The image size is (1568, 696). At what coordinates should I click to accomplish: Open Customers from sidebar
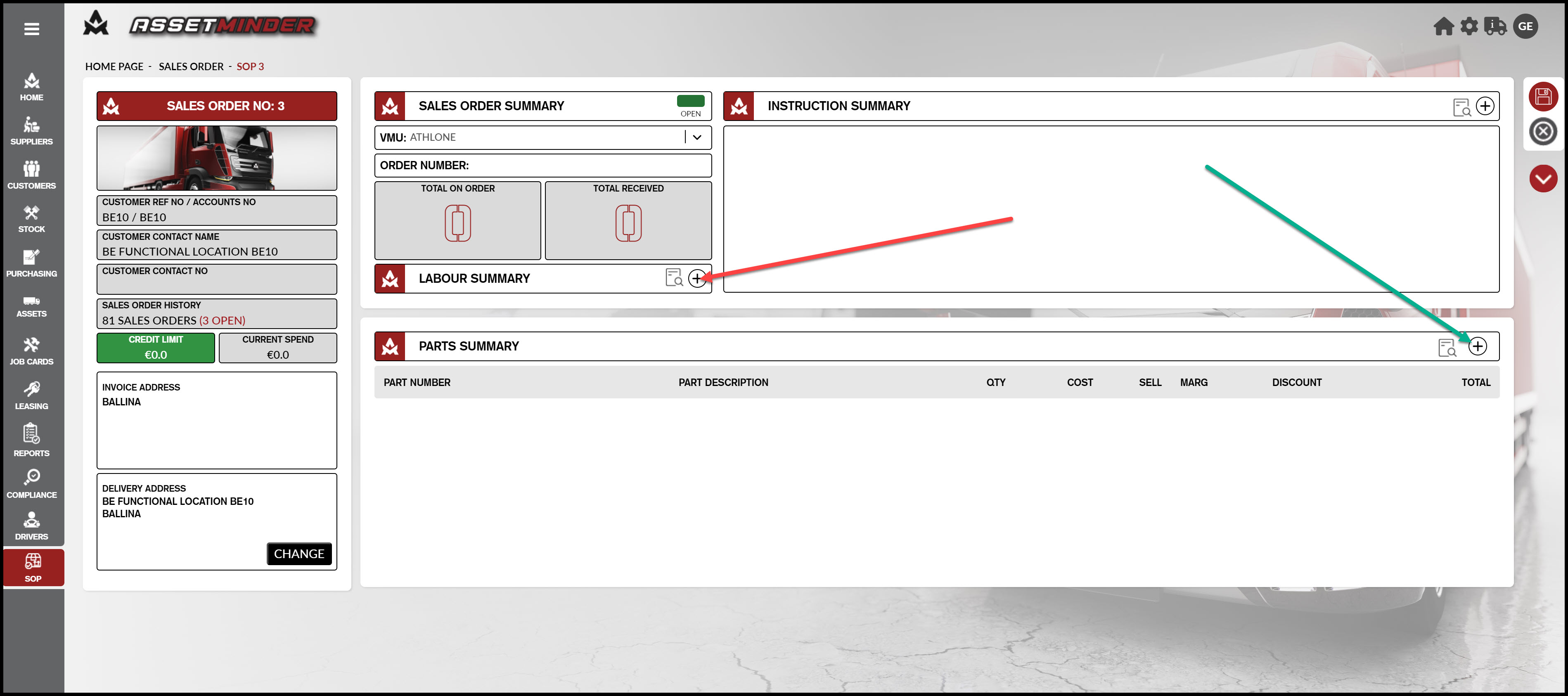[x=32, y=175]
